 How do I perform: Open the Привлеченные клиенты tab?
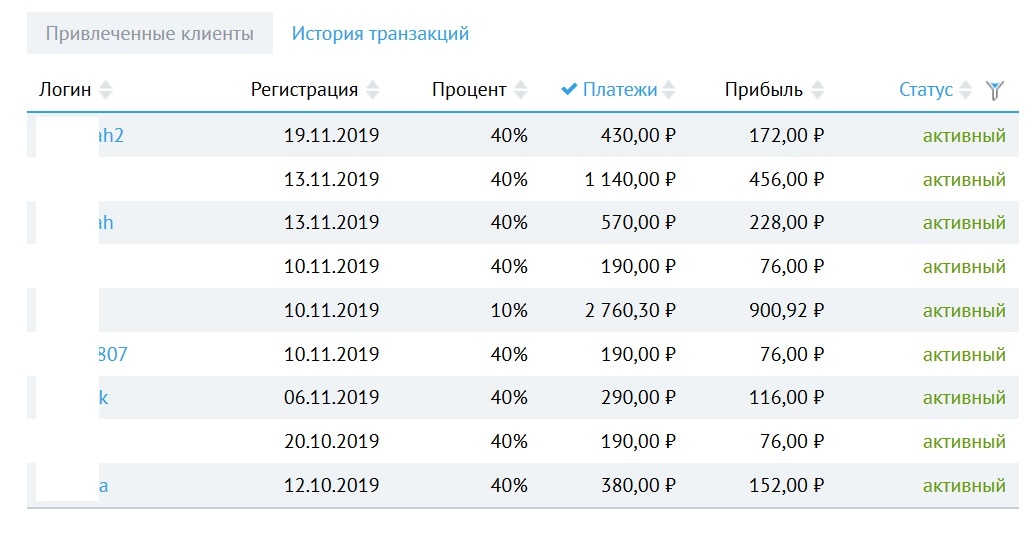(x=150, y=33)
